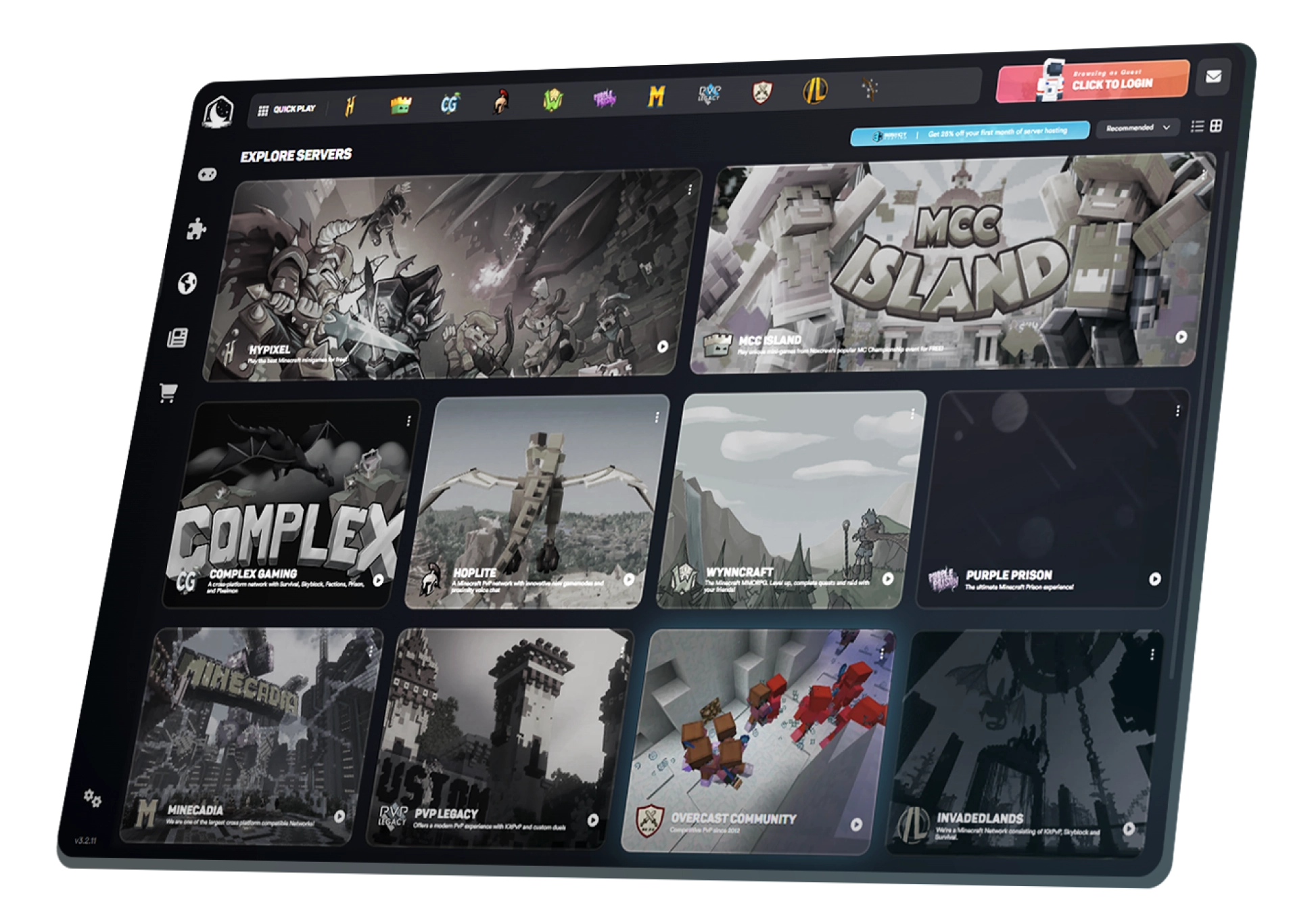Viewport: 1316px width, 920px height.
Task: Click the "INVADEDLANDS" card title text
Action: pyautogui.click(x=980, y=818)
